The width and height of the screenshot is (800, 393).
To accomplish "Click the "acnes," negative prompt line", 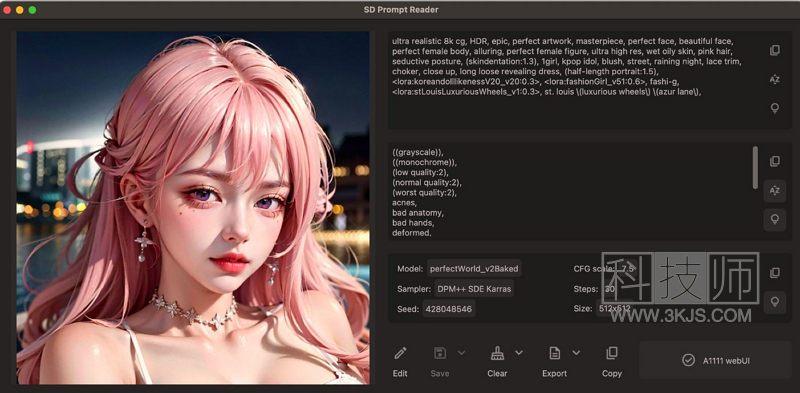I will tap(405, 203).
